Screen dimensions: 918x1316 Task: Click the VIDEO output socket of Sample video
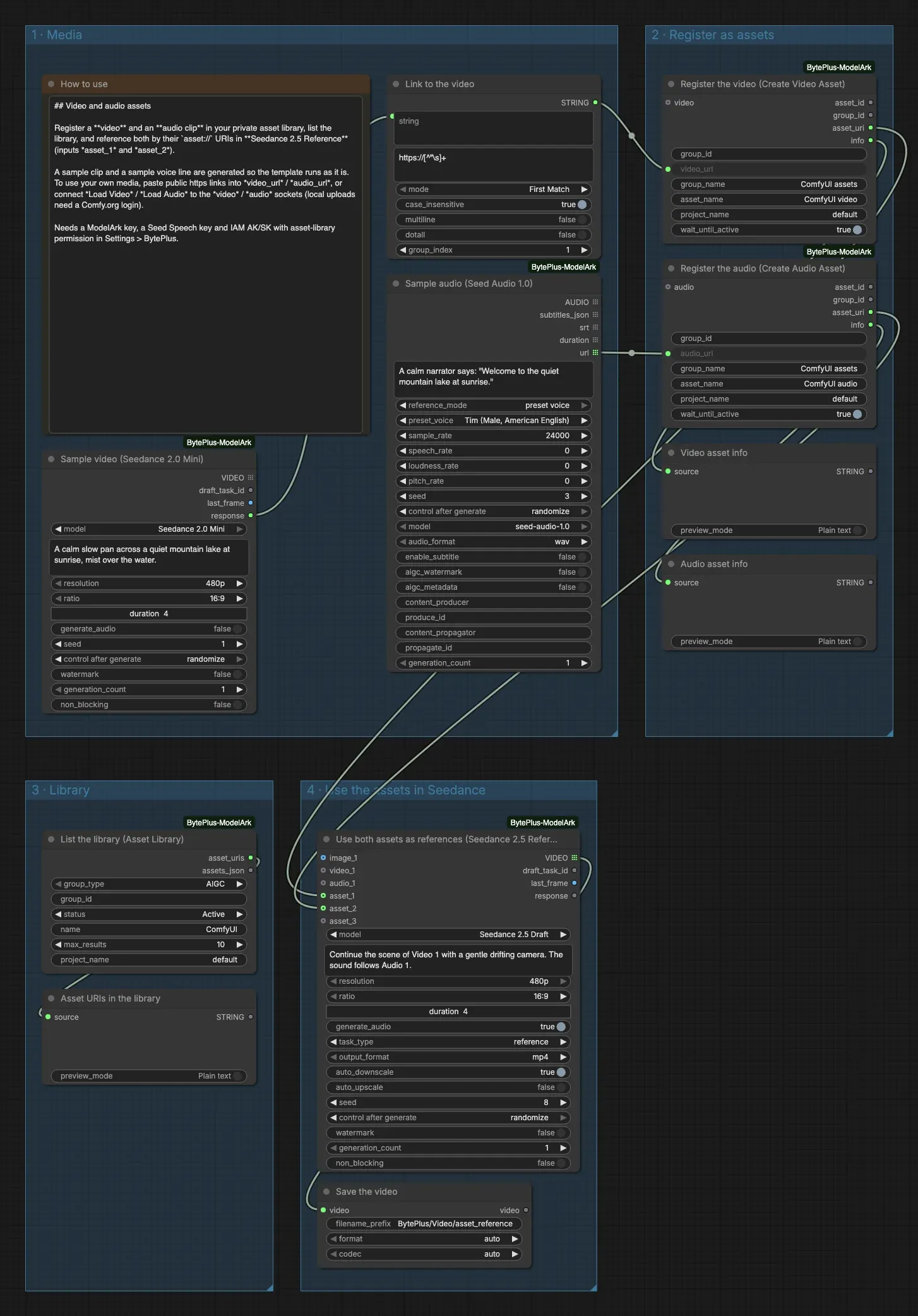click(251, 478)
